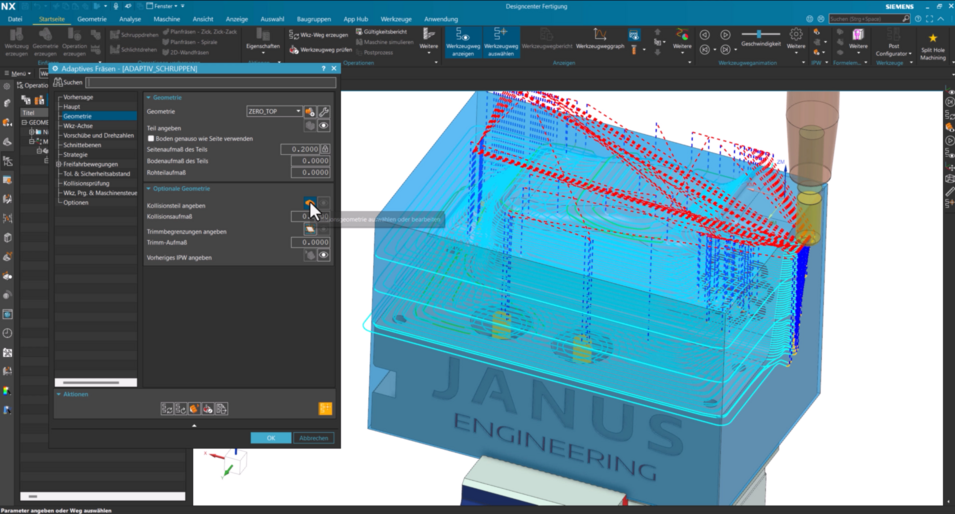Open the Datei menu
The height and width of the screenshot is (514, 955).
[x=15, y=19]
